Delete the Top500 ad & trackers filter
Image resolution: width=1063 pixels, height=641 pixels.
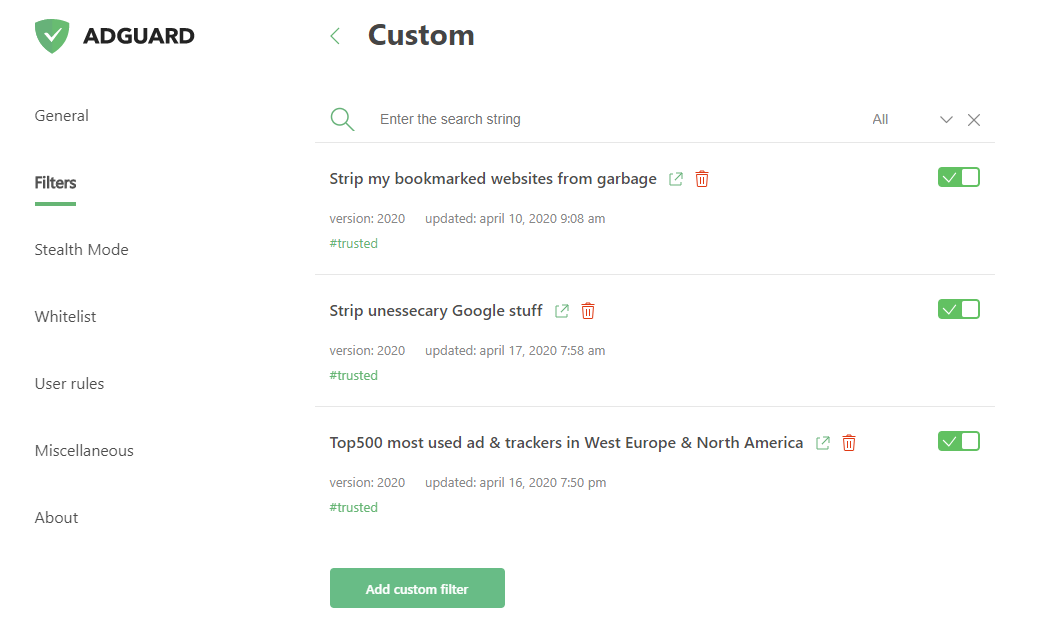[x=849, y=443]
